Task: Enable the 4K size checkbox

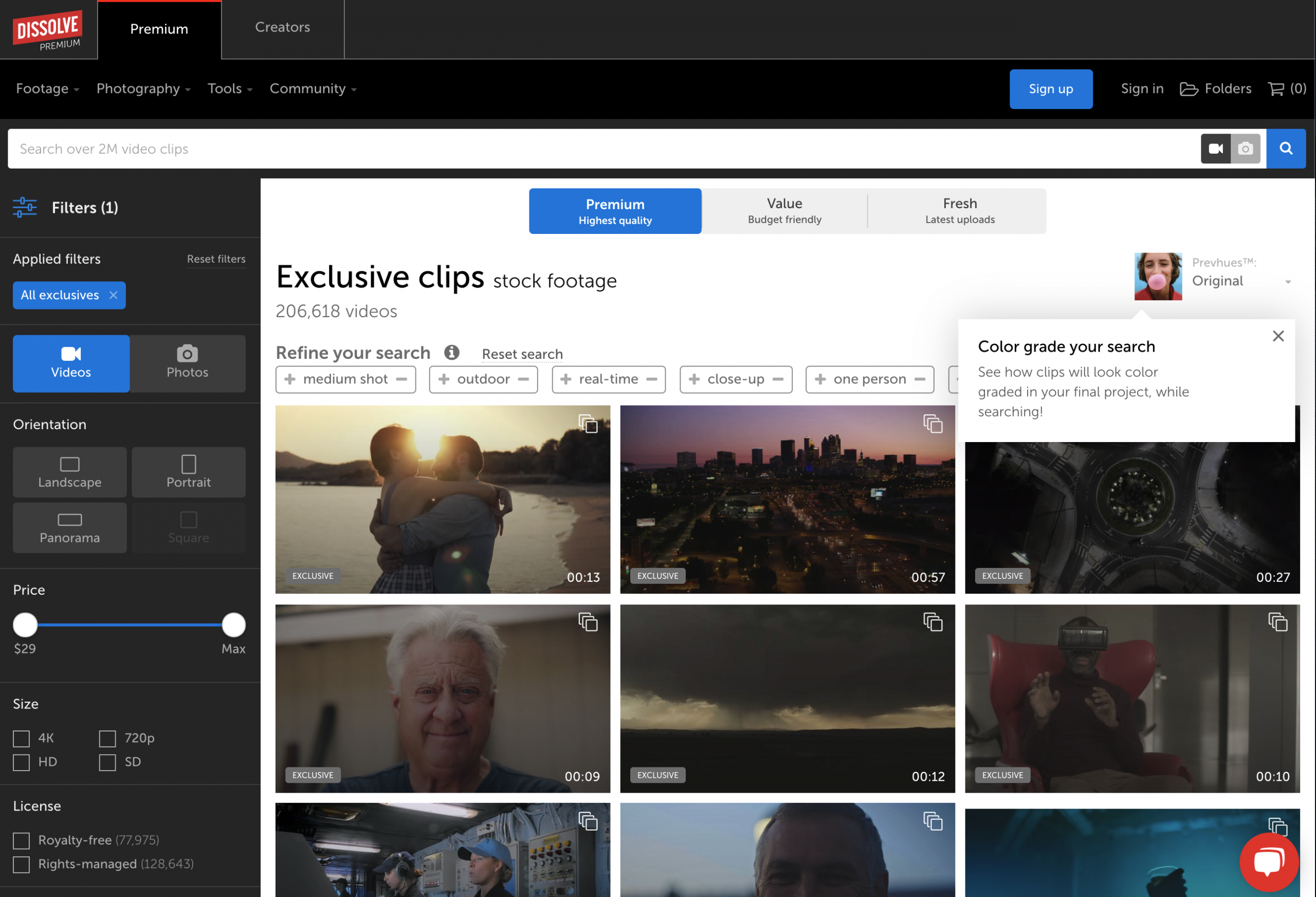Action: (21, 738)
